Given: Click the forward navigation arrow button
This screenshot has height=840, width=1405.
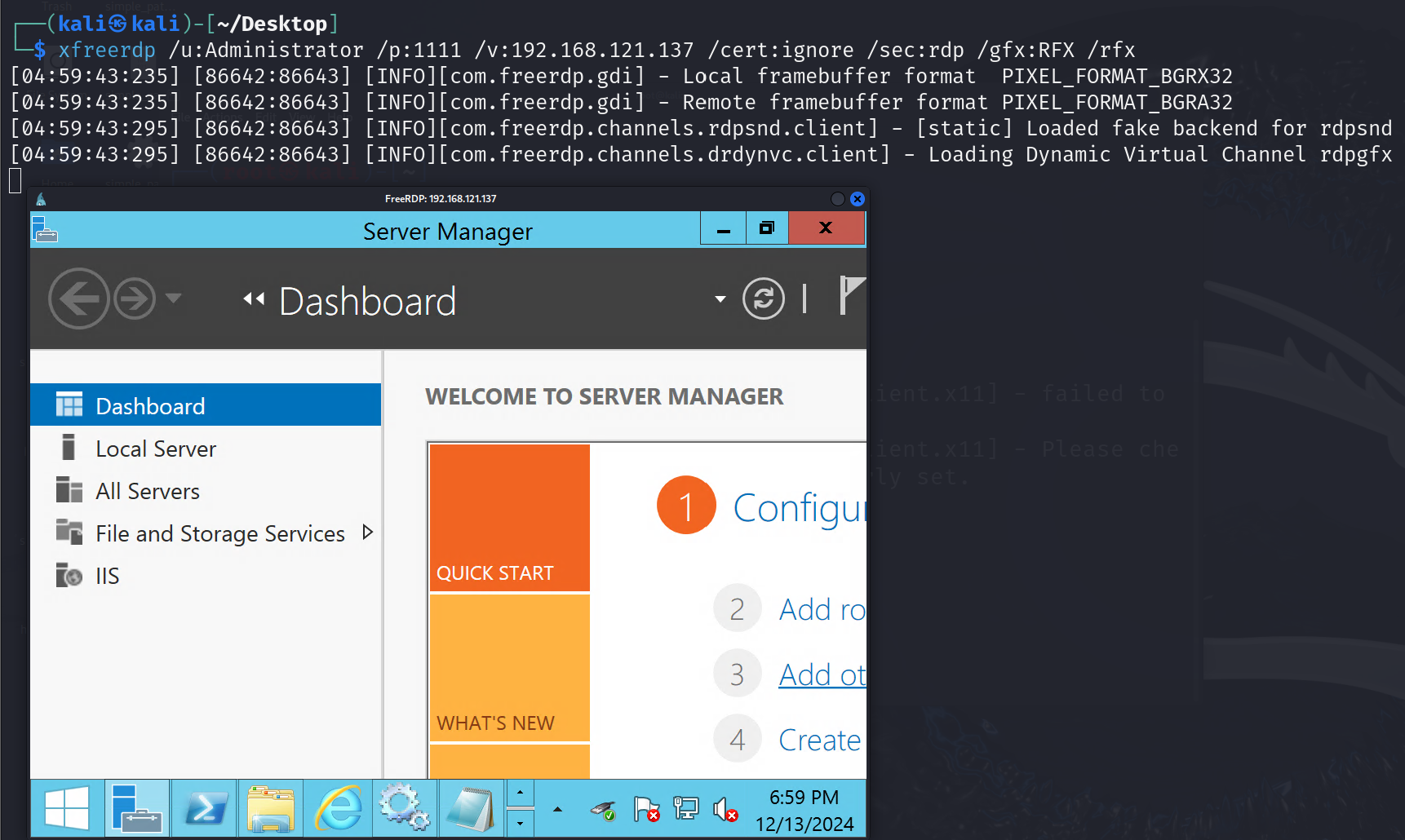Looking at the screenshot, I should (135, 298).
